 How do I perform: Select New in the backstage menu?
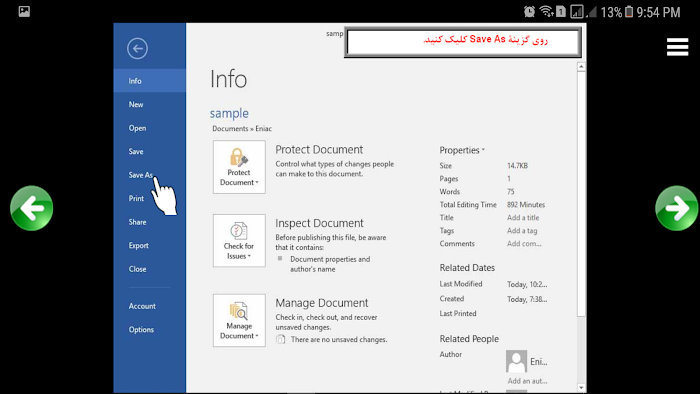150,104
